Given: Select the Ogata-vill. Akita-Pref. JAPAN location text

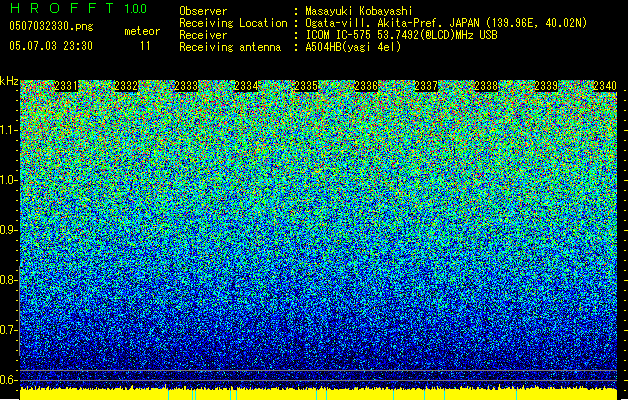Looking at the screenshot, I should (446, 23).
